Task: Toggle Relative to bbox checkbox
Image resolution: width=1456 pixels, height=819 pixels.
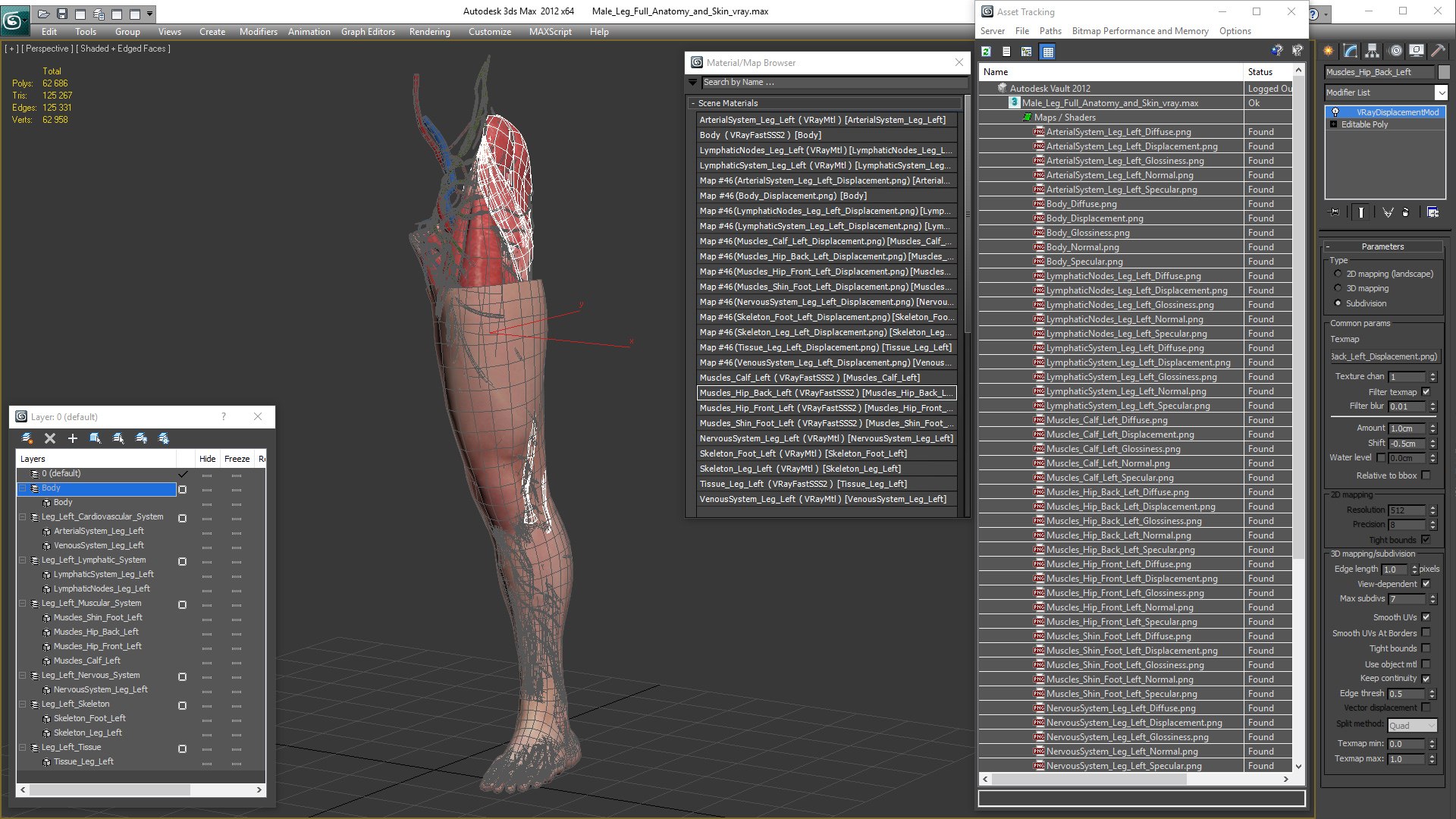Action: [x=1426, y=475]
